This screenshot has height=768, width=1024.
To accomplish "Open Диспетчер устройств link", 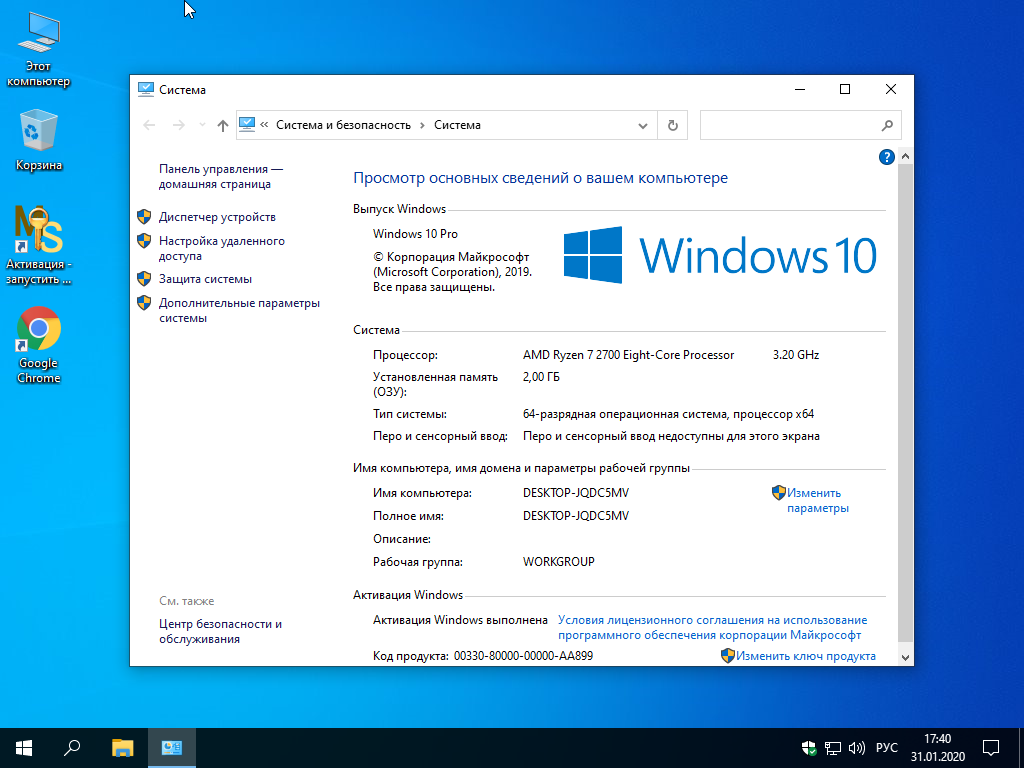I will pyautogui.click(x=217, y=217).
